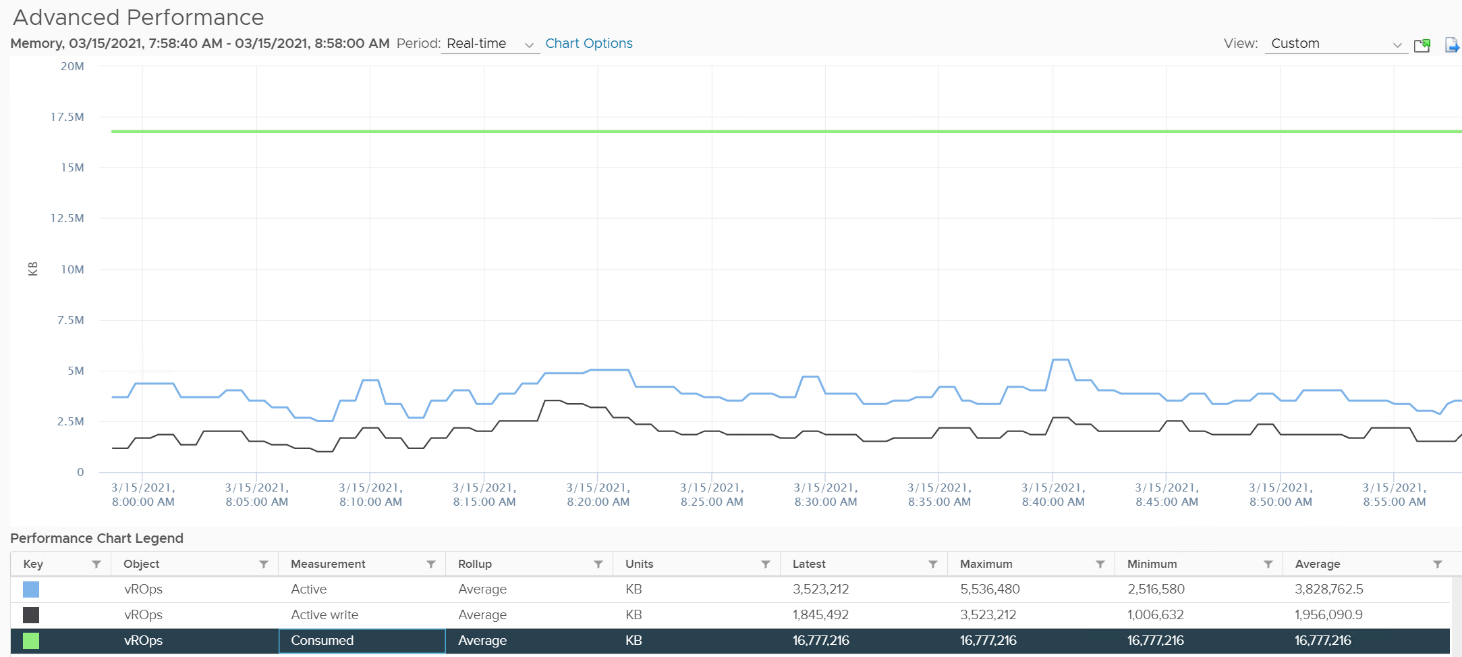
Task: Click the 8:40:00 AM axis label
Action: [x=1053, y=494]
